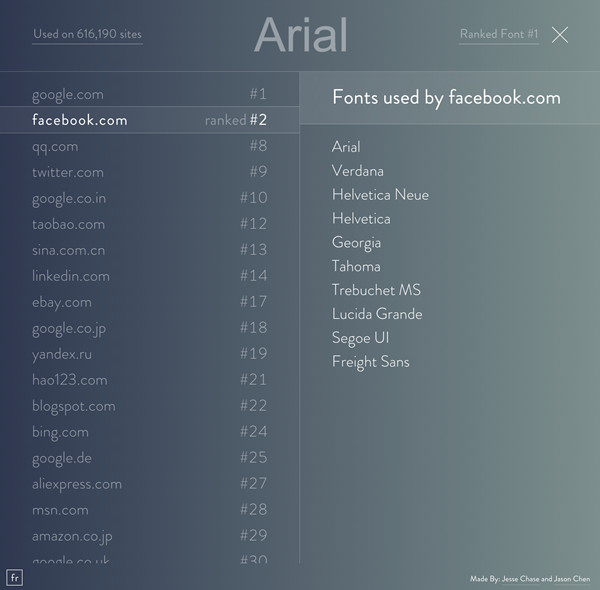Visit the Jesse Chase credit link
600x590 pixels.
[520, 579]
